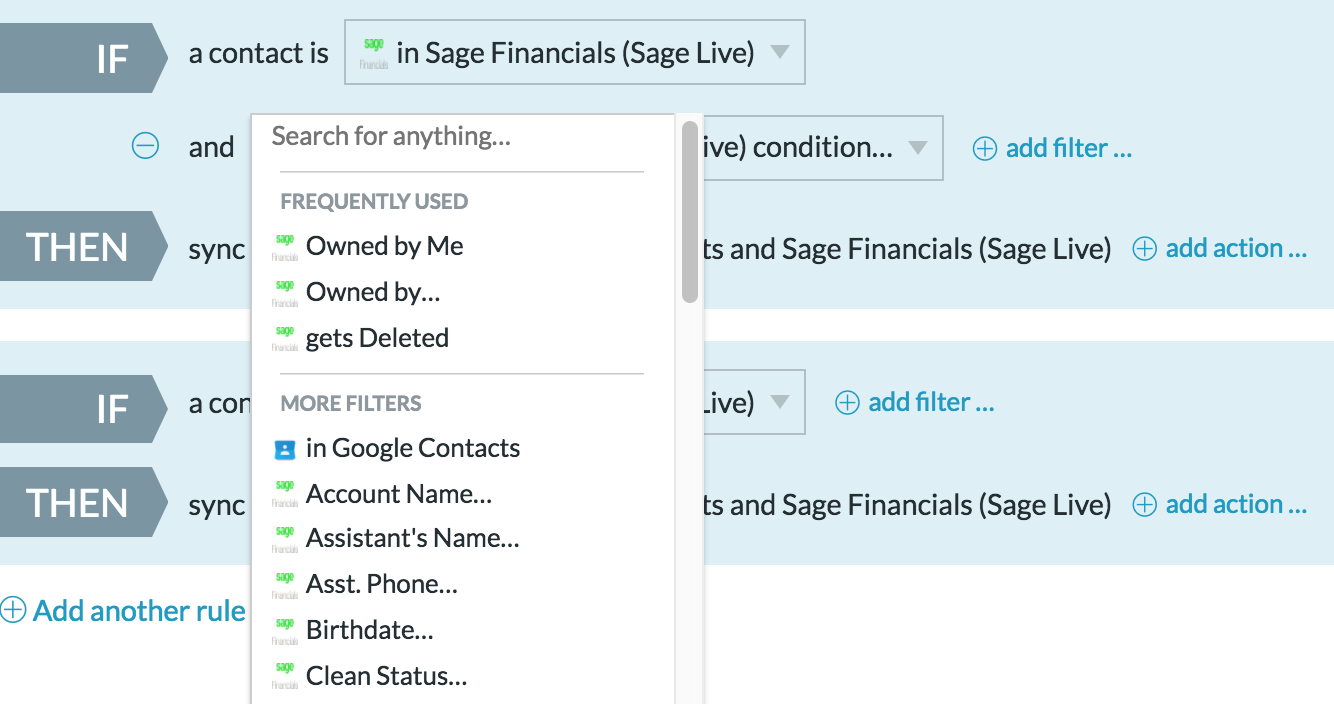Click the Sage icon beside gets Deleted
The image size is (1334, 704).
pos(285,339)
